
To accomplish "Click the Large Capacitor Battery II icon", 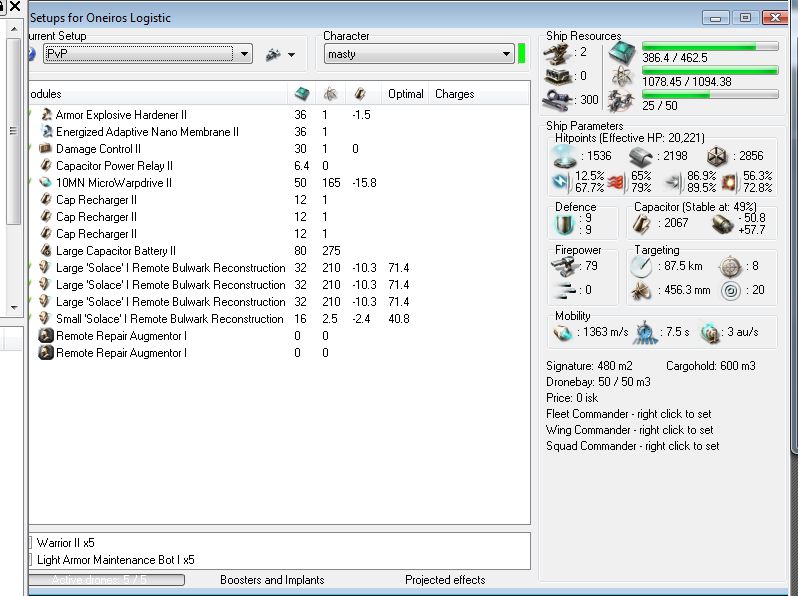I will tap(46, 251).
